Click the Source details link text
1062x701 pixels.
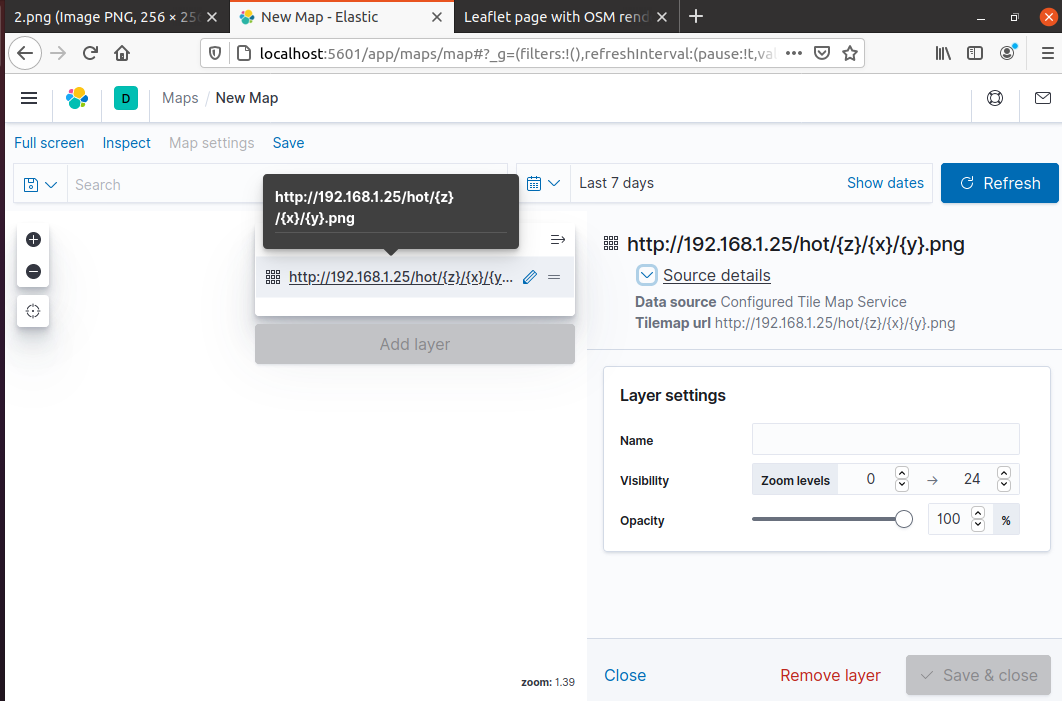pyautogui.click(x=717, y=275)
